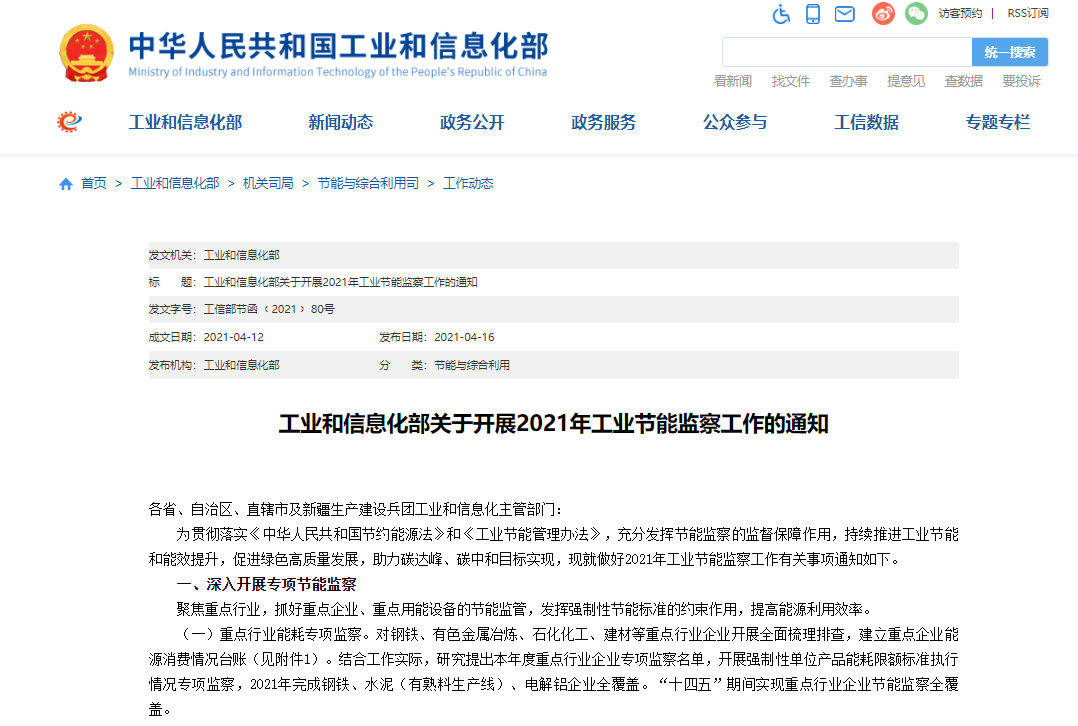This screenshot has width=1078, height=726.
Task: Open the Weibo icon
Action: click(x=883, y=14)
